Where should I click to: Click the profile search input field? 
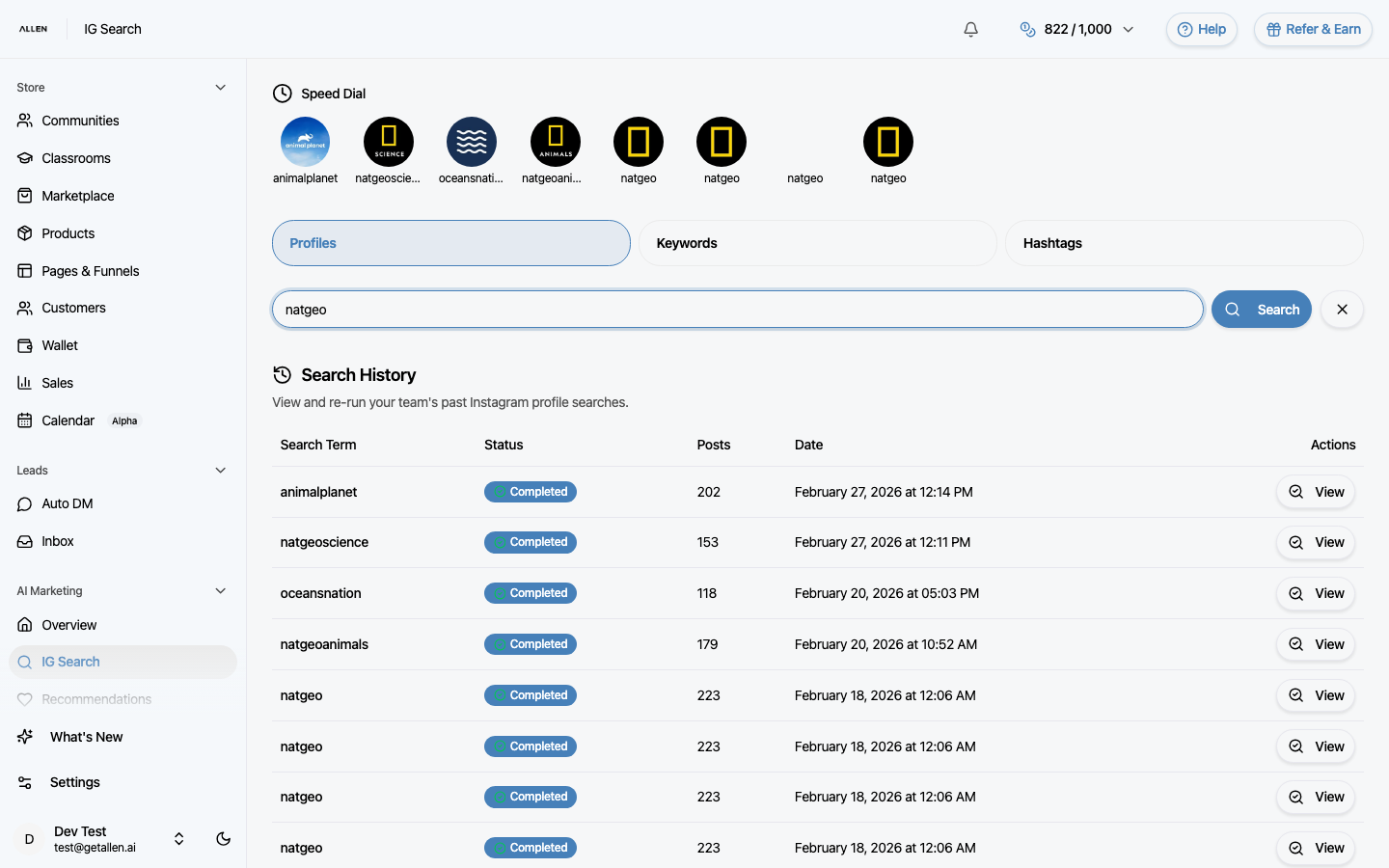[x=737, y=310]
